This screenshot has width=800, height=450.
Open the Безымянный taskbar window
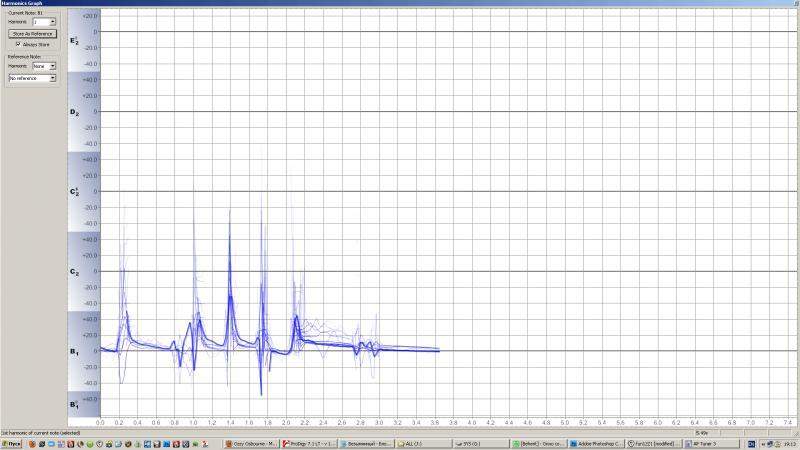pos(365,442)
